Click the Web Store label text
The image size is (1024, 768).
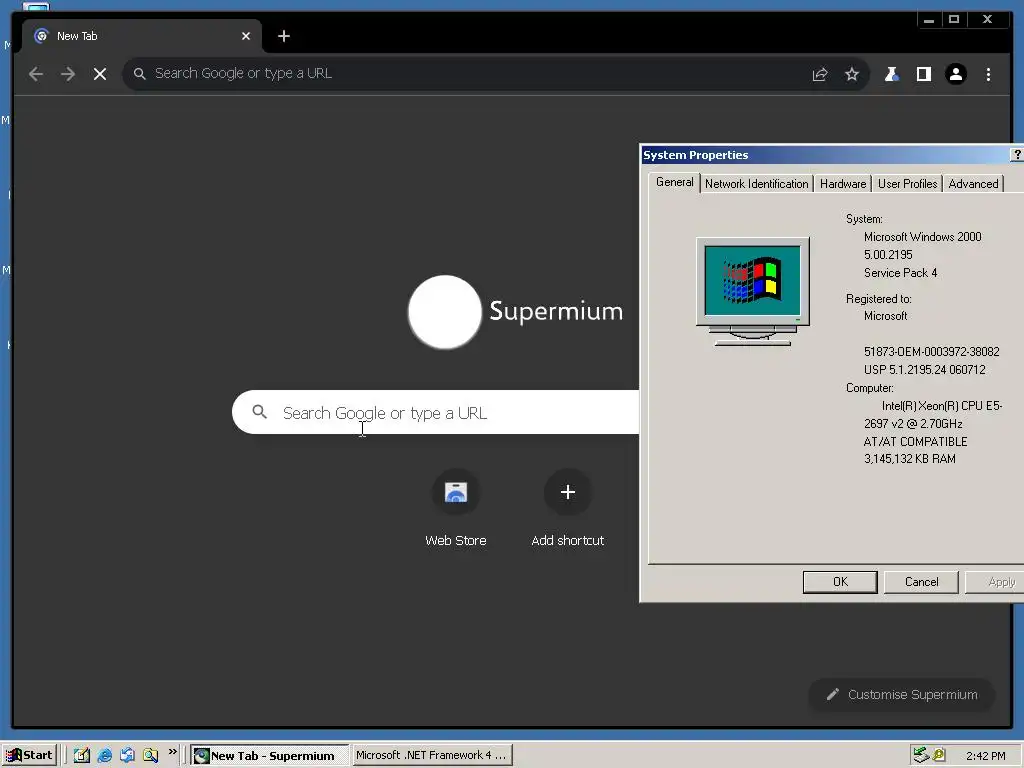click(456, 540)
